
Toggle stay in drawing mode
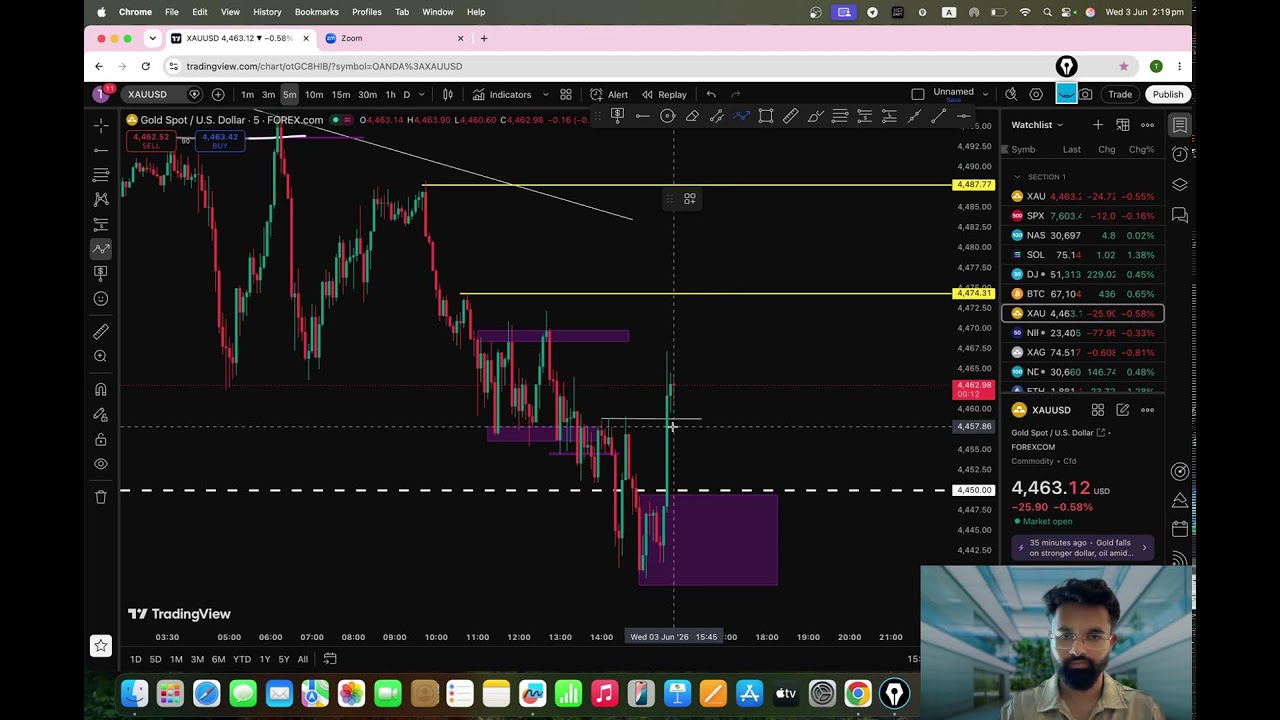click(x=101, y=414)
